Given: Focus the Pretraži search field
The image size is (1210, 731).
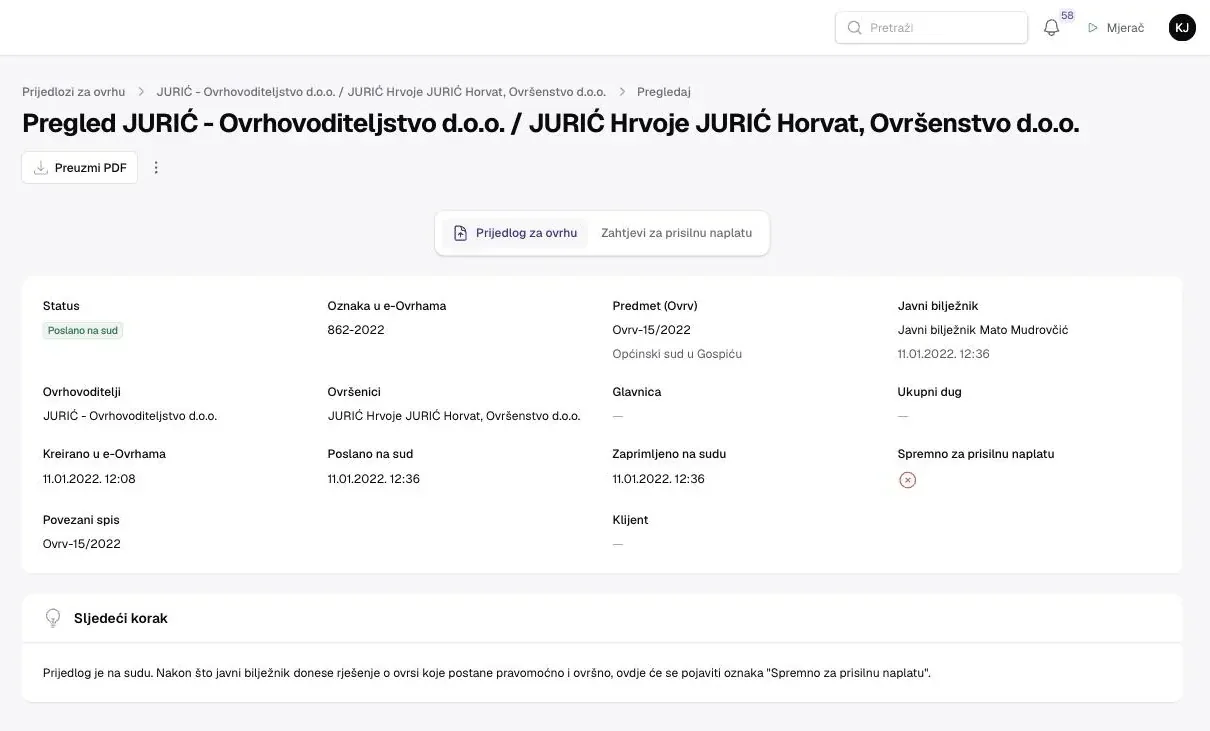Looking at the screenshot, I should [x=931, y=28].
